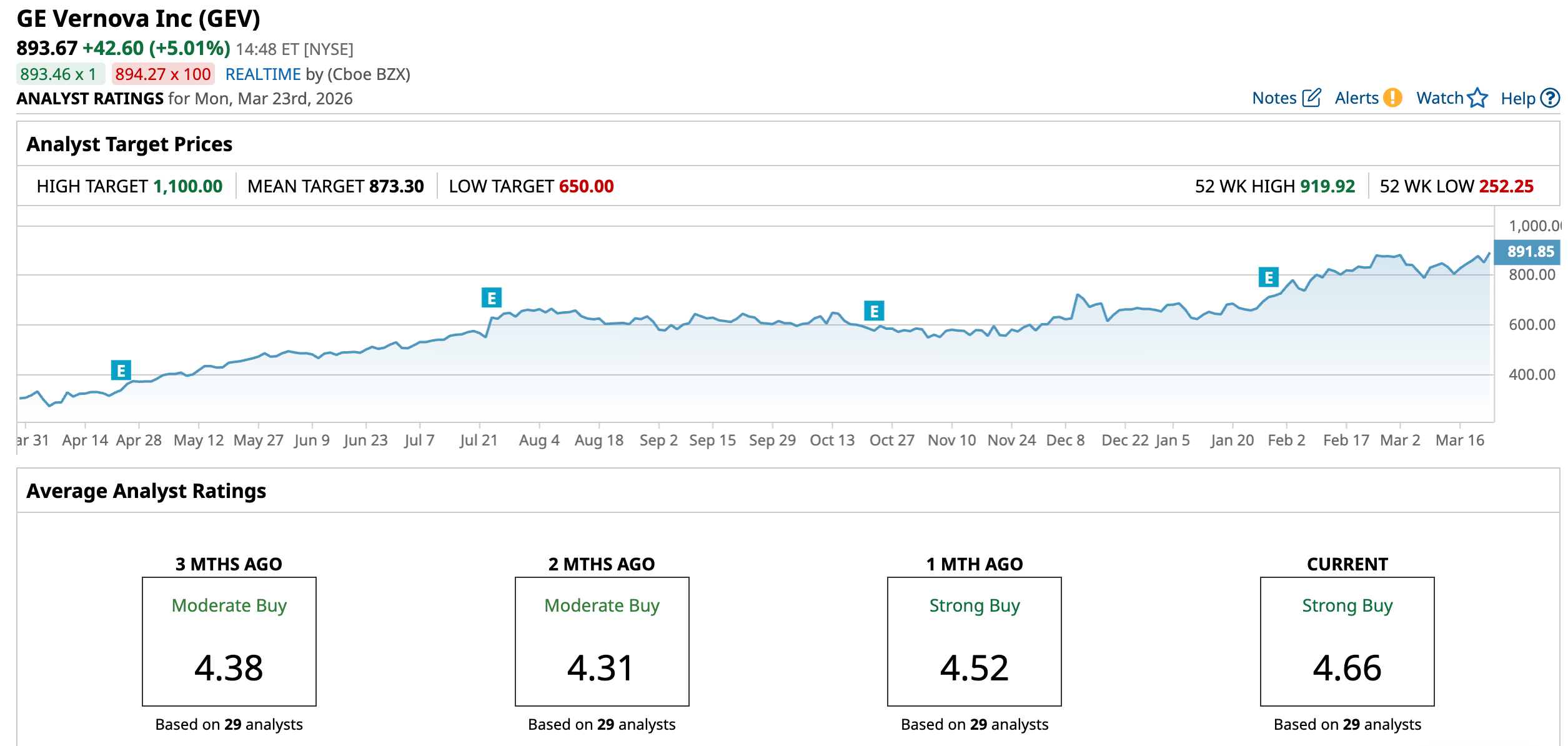Open the Notes link
Screen dimensions: 1568x746
pos(1274,98)
